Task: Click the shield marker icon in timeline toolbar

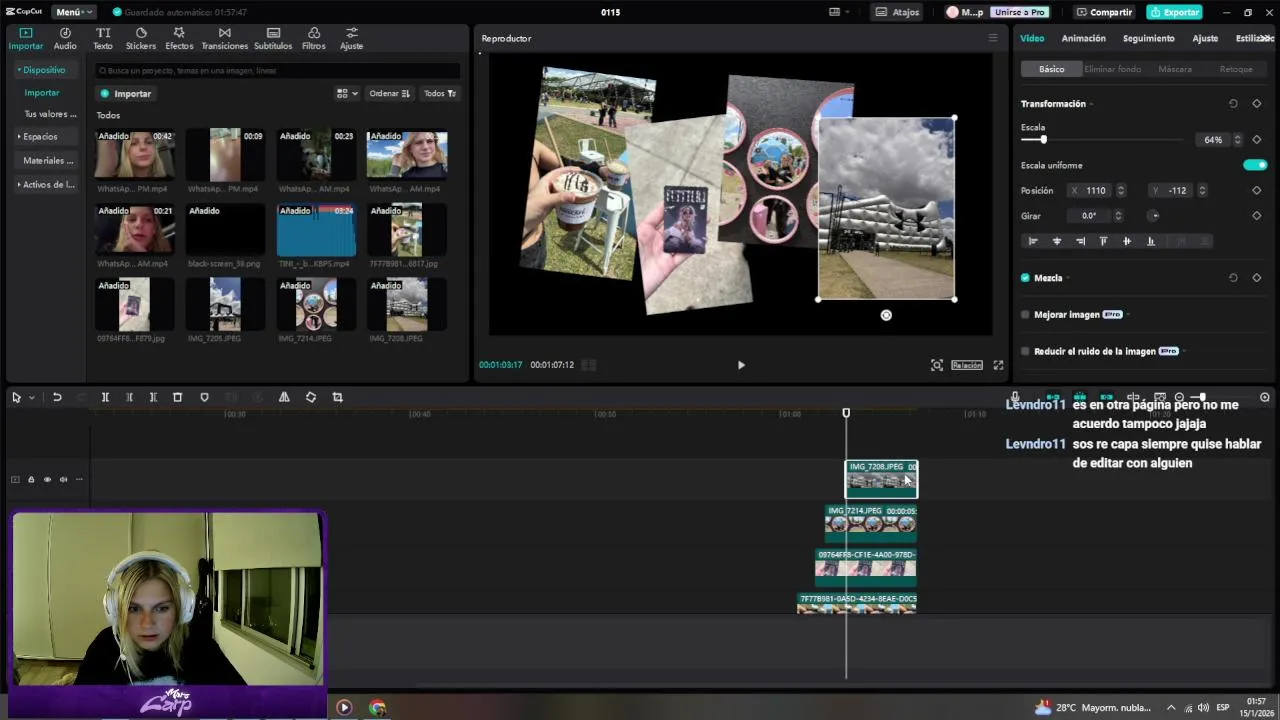Action: click(x=204, y=397)
